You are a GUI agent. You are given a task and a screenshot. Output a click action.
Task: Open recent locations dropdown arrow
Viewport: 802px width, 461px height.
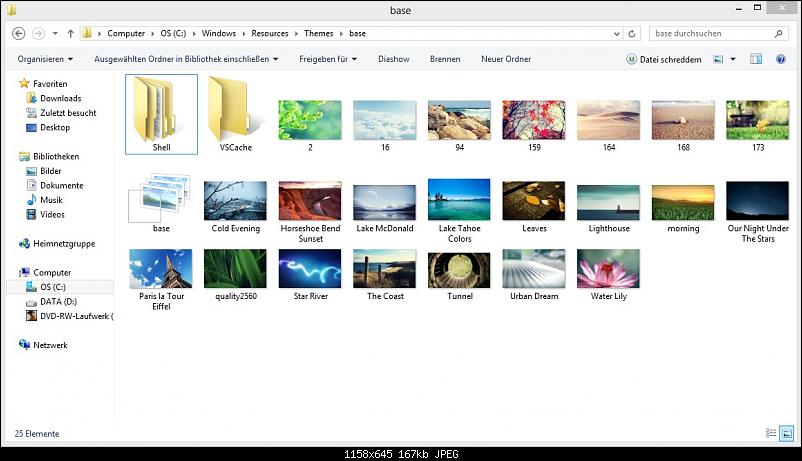coord(55,34)
